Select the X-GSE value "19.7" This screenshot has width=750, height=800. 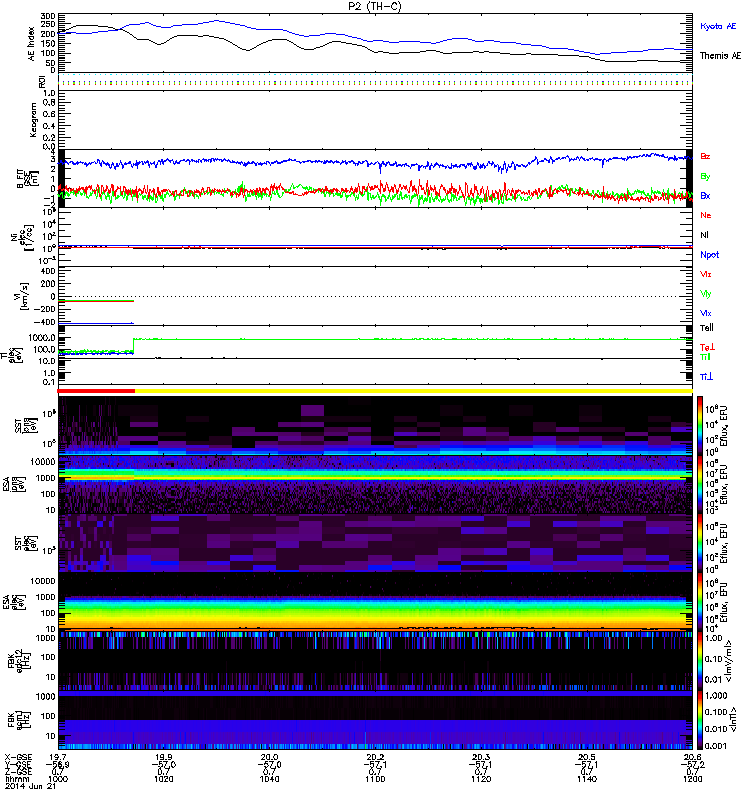58,757
